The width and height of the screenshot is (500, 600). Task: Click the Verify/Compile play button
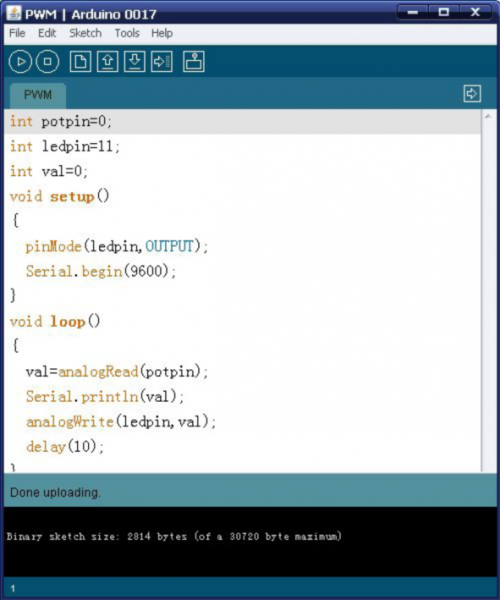click(20, 62)
